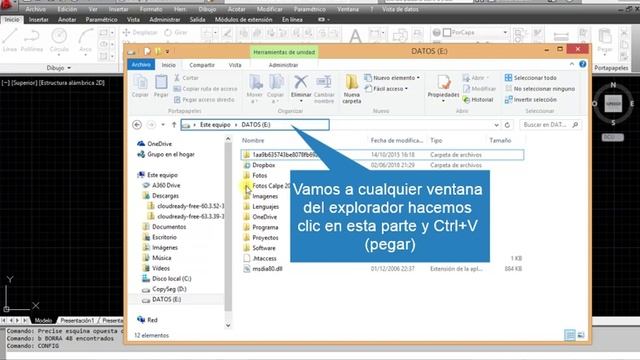Click the AutoCAD ViewCube top face
Screen dimensions: 640x360
[613, 104]
